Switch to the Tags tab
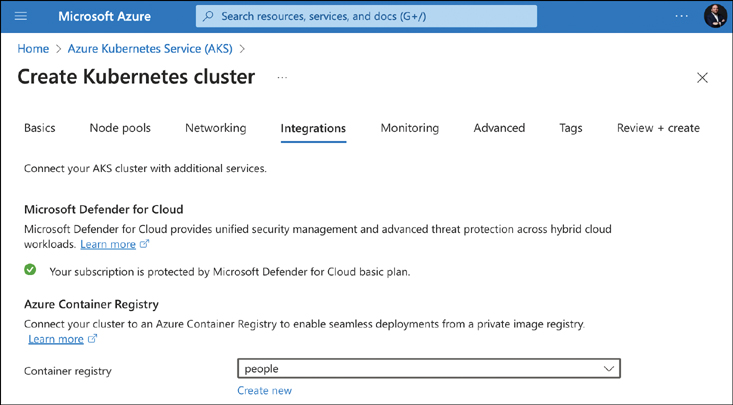 click(571, 128)
